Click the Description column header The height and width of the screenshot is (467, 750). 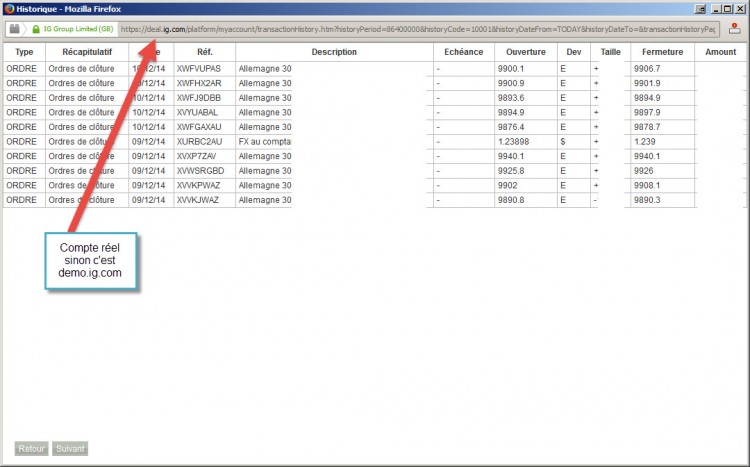(x=334, y=52)
